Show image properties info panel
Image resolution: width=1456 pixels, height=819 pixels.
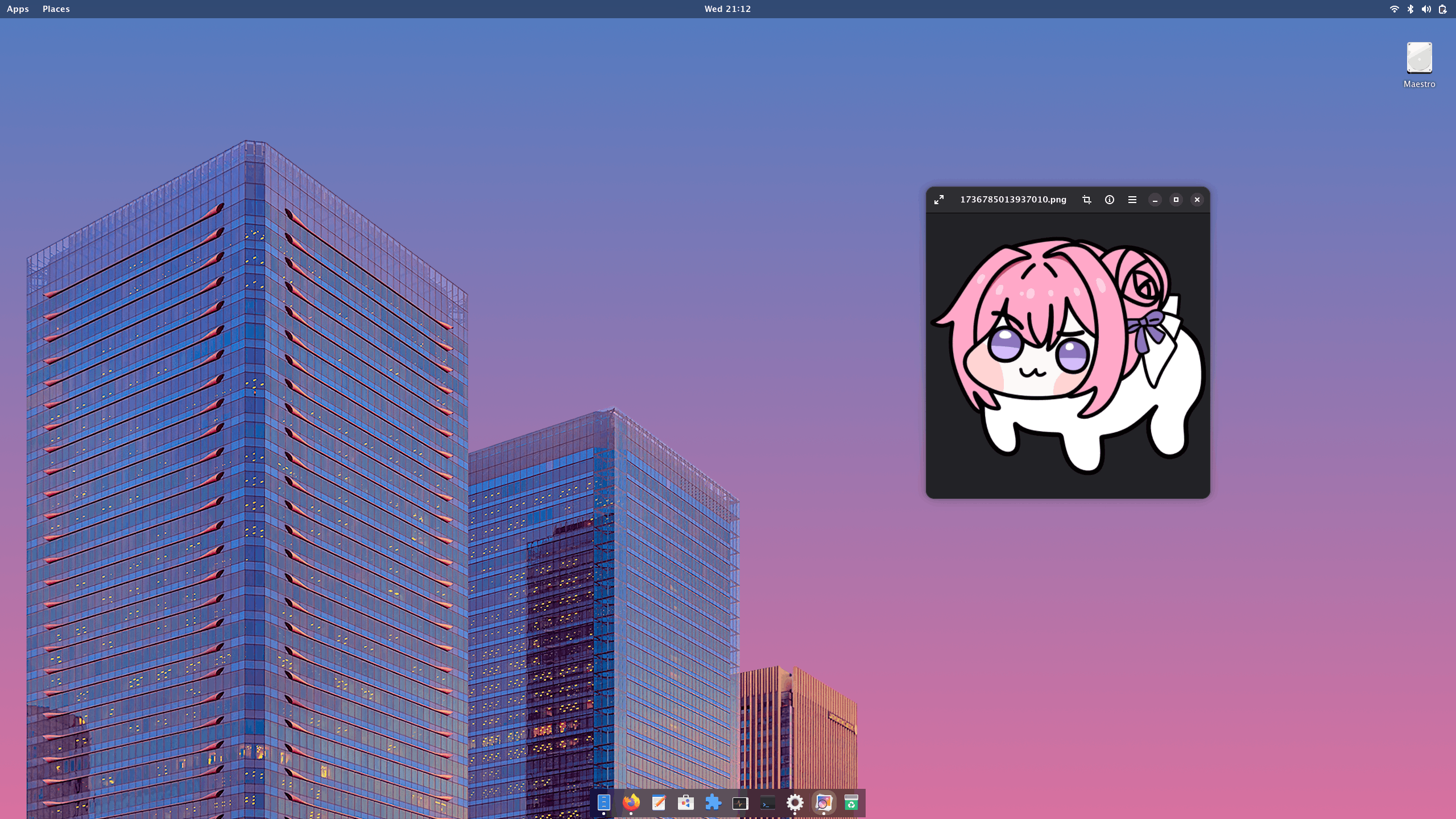pos(1109,200)
